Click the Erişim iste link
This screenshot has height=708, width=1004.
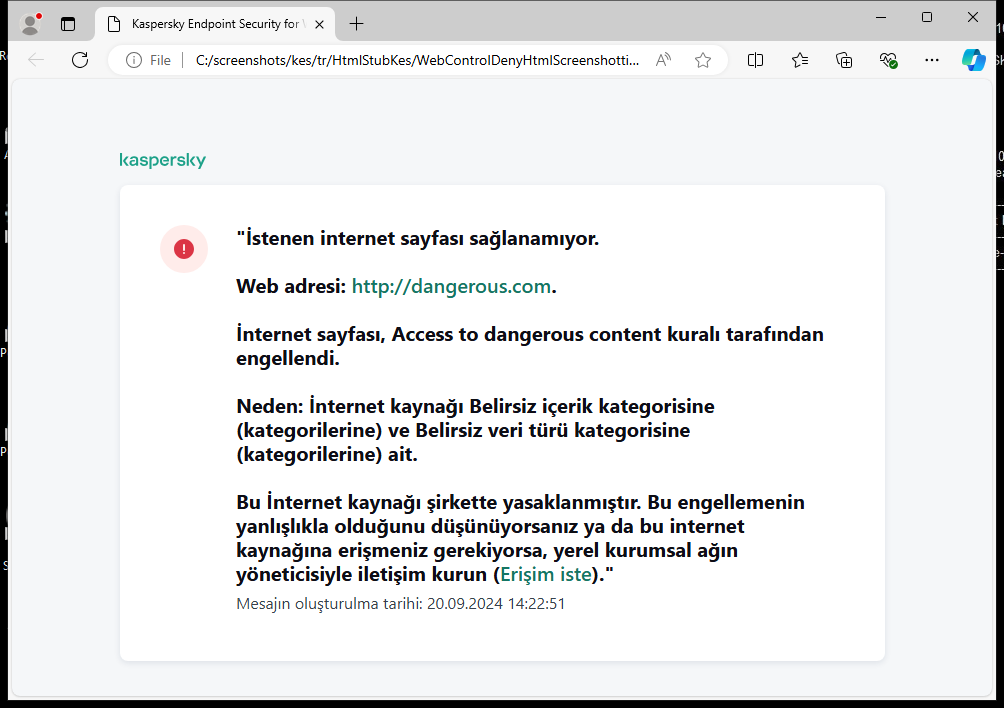coord(546,574)
